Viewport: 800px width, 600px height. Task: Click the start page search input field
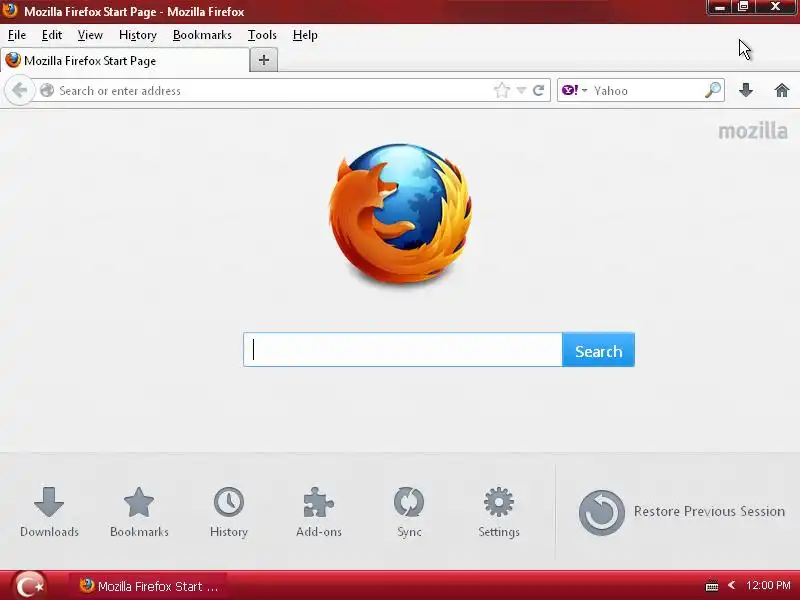pos(403,349)
